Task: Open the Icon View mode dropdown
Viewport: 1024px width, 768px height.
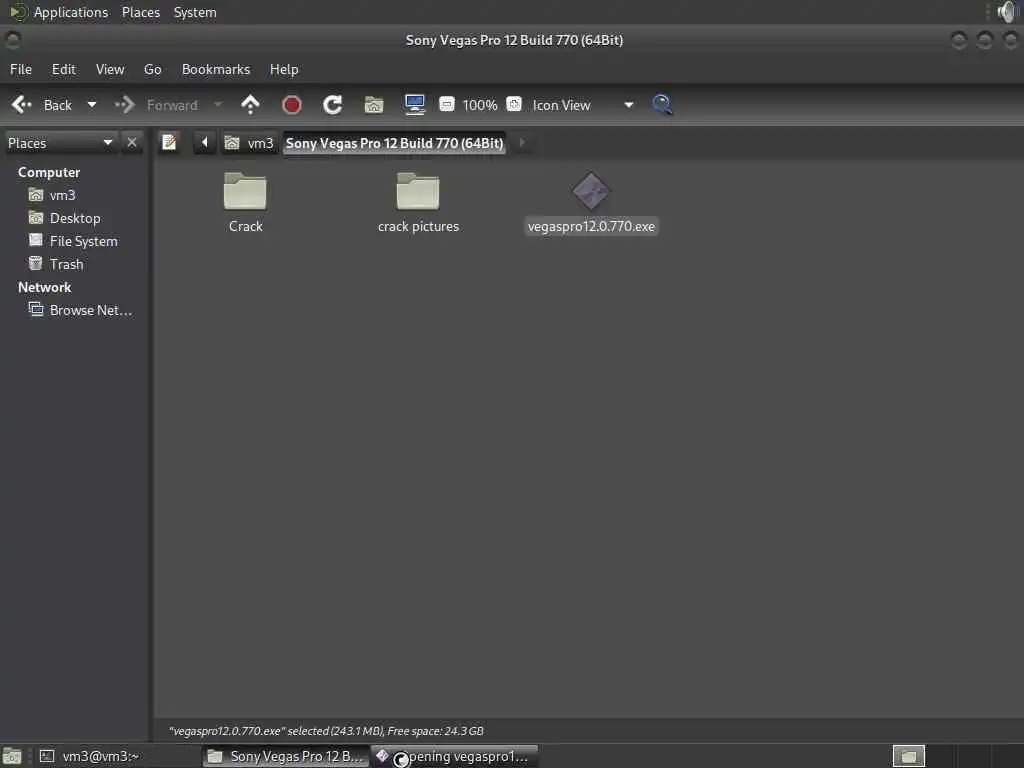Action: tap(583, 105)
